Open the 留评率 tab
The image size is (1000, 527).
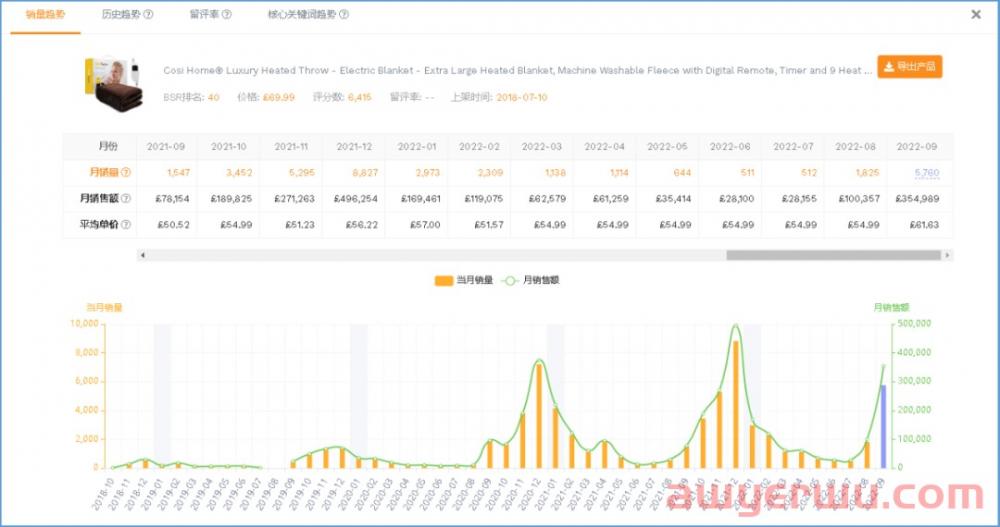coord(204,14)
